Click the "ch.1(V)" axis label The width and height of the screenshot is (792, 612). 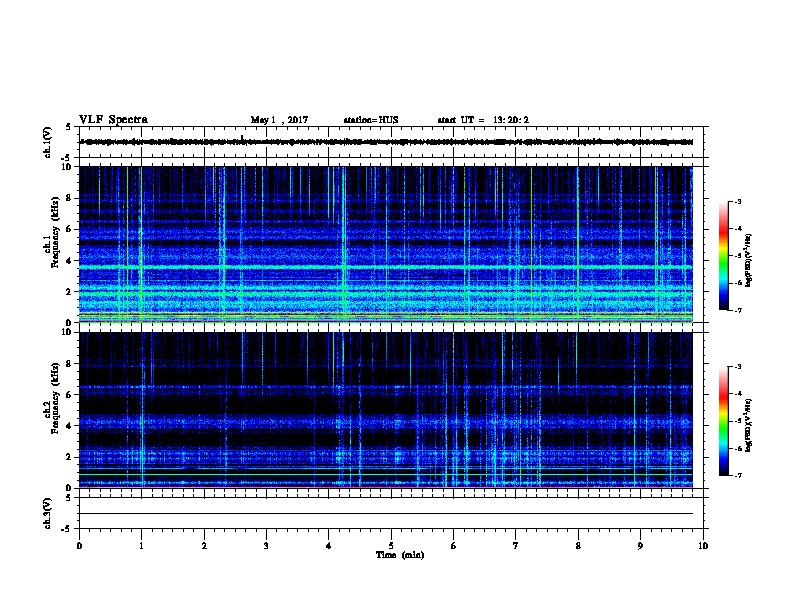click(47, 142)
